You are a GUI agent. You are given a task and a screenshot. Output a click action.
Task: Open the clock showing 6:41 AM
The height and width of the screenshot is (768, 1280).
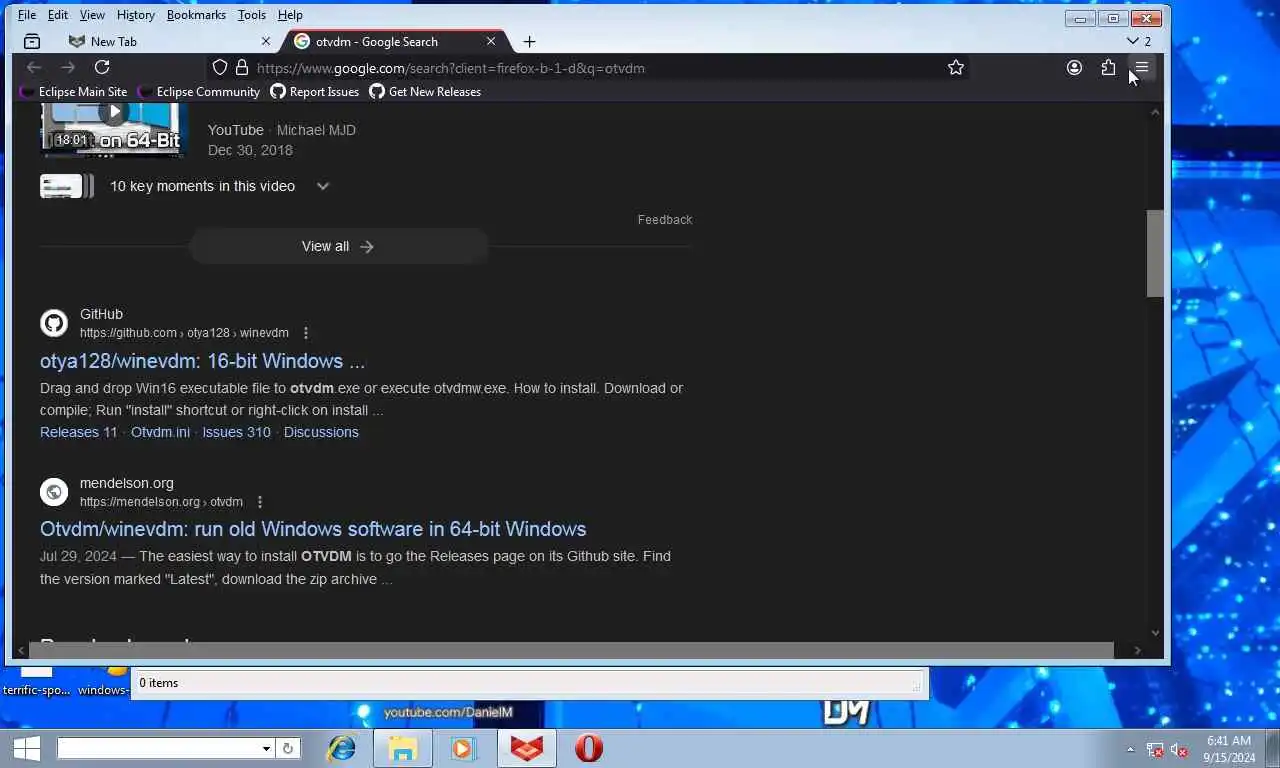click(x=1229, y=749)
